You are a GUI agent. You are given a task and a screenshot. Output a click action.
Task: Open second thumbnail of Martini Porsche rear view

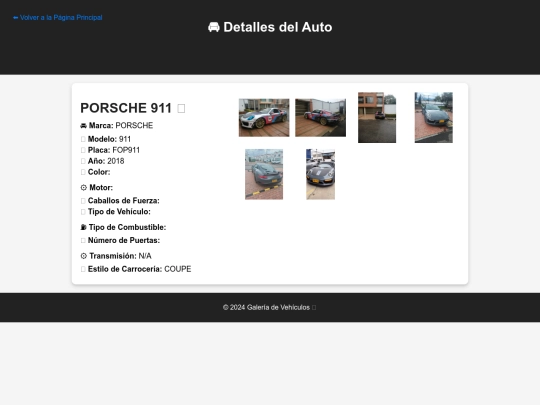pyautogui.click(x=321, y=118)
